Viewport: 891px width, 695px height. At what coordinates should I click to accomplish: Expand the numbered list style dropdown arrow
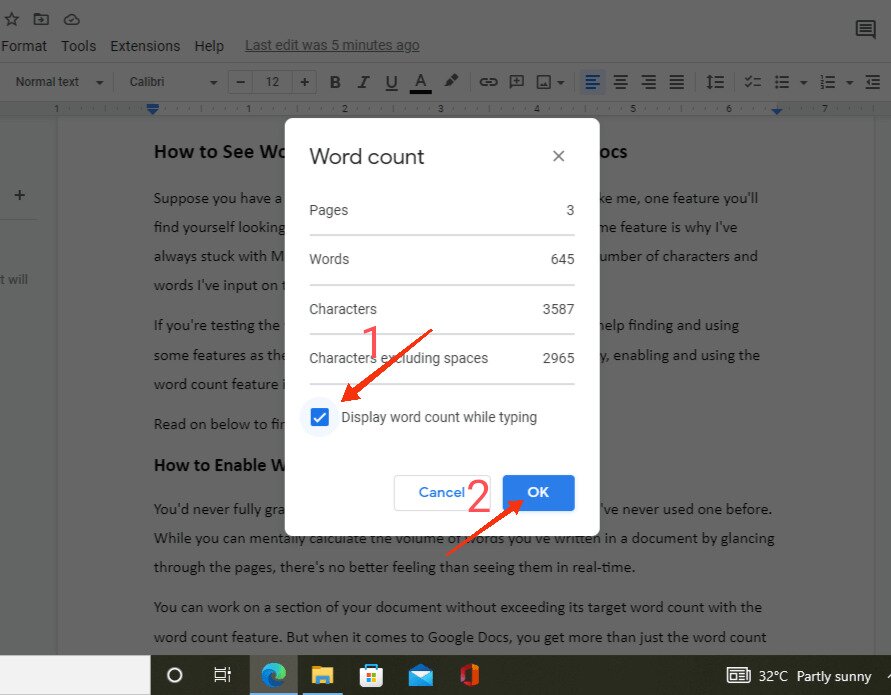[x=850, y=83]
